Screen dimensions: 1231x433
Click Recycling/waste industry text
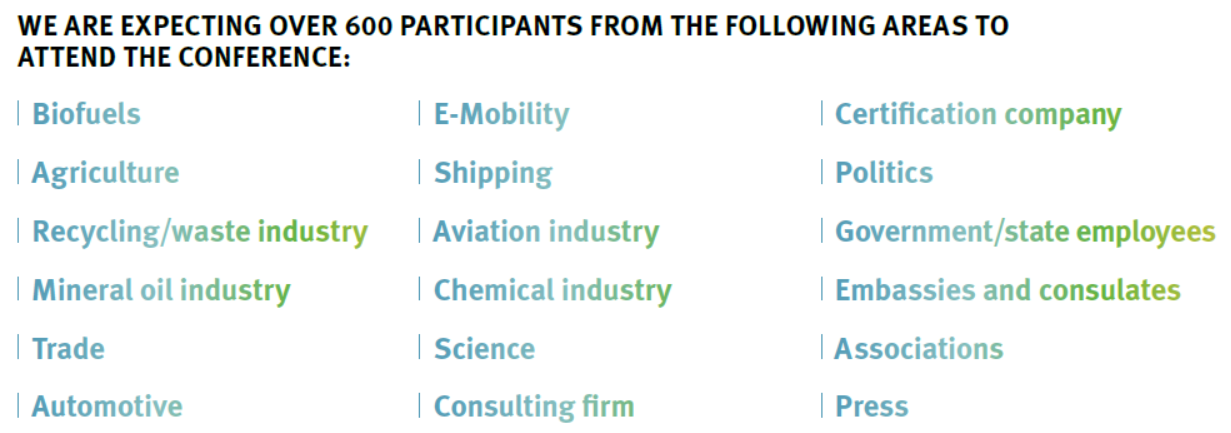200,232
